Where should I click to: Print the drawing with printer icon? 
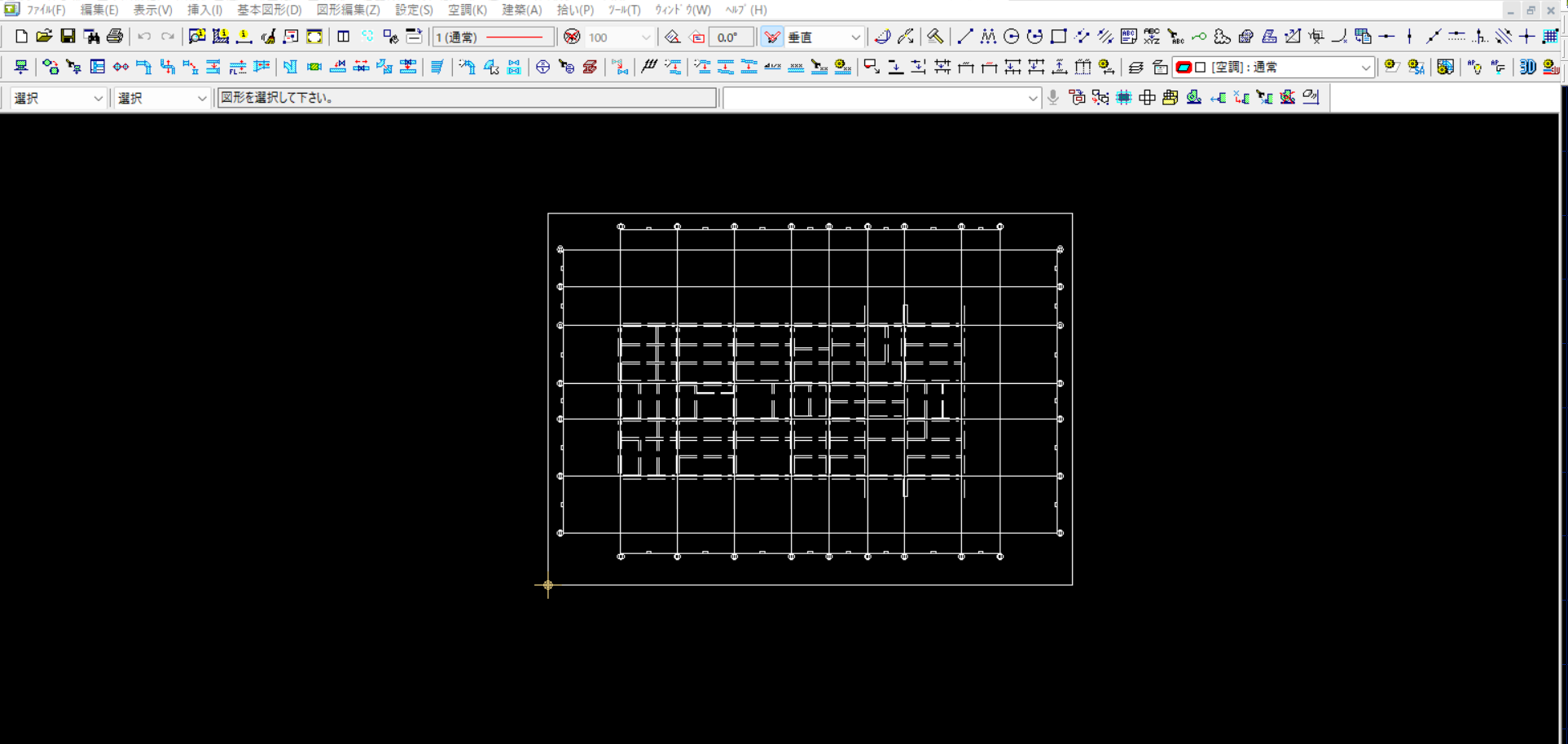(x=115, y=37)
